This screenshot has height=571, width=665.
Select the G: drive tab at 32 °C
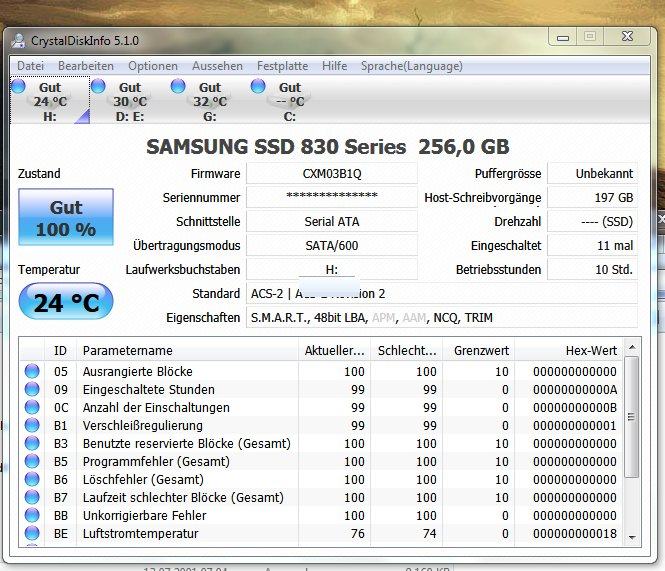click(x=210, y=101)
